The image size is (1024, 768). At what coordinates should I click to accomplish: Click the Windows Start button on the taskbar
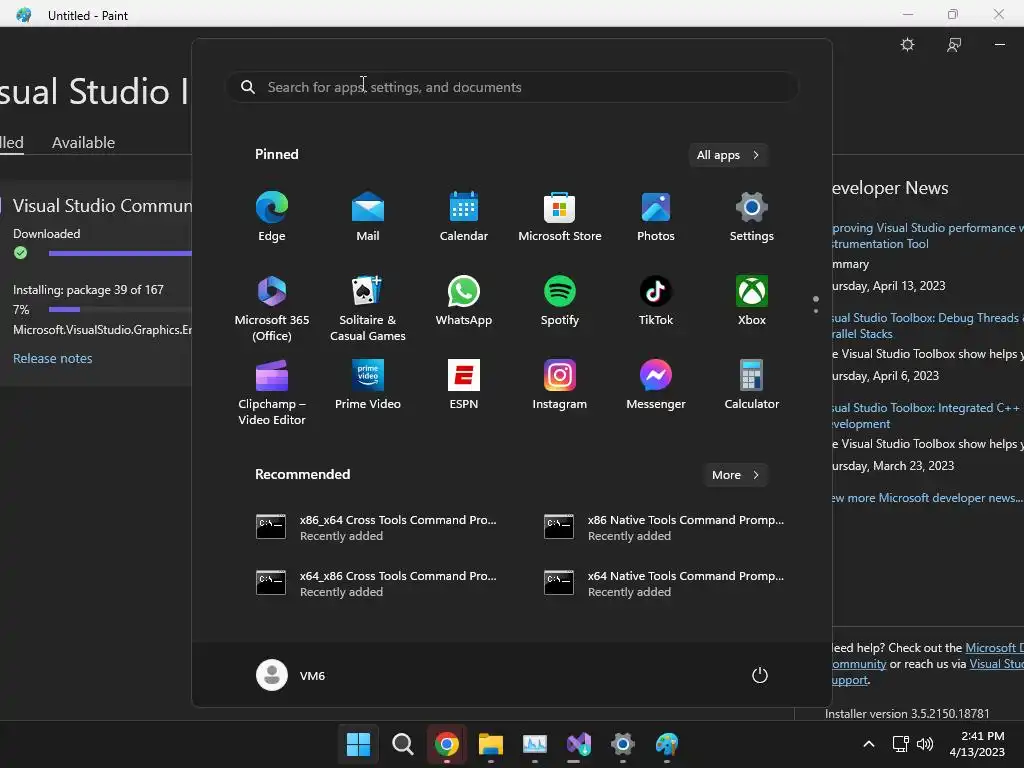click(359, 744)
